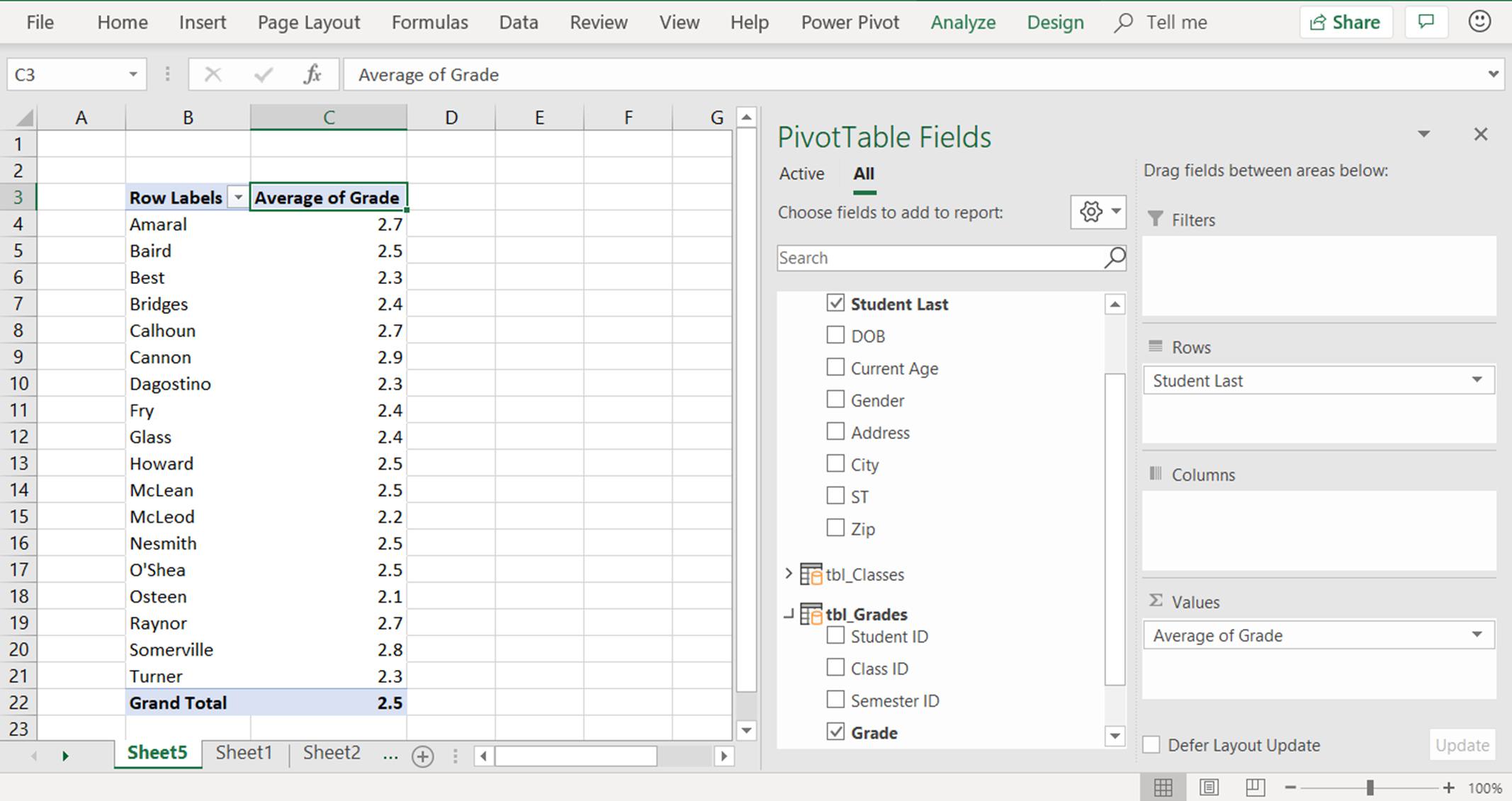The width and height of the screenshot is (1512, 801).
Task: Click the PivotTable Analyze tab
Action: (960, 21)
